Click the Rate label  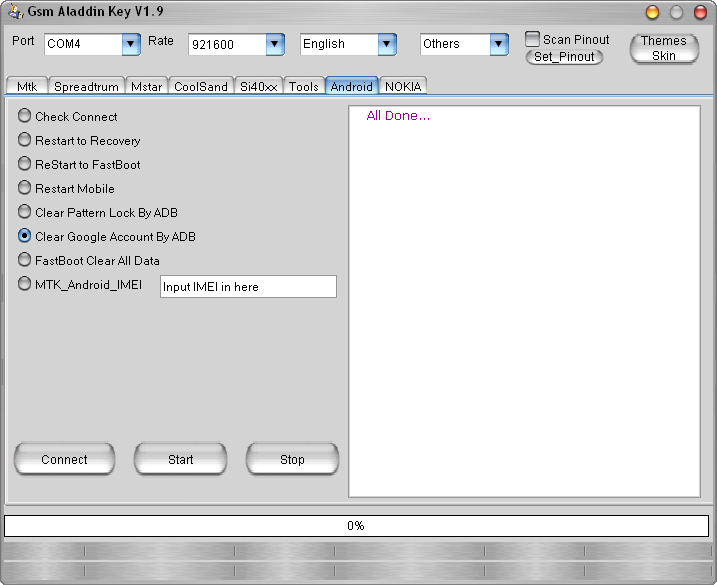[x=161, y=41]
